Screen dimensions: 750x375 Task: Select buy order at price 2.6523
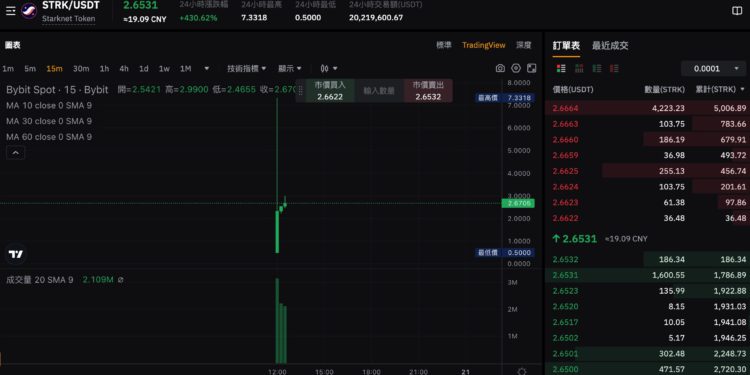point(648,291)
